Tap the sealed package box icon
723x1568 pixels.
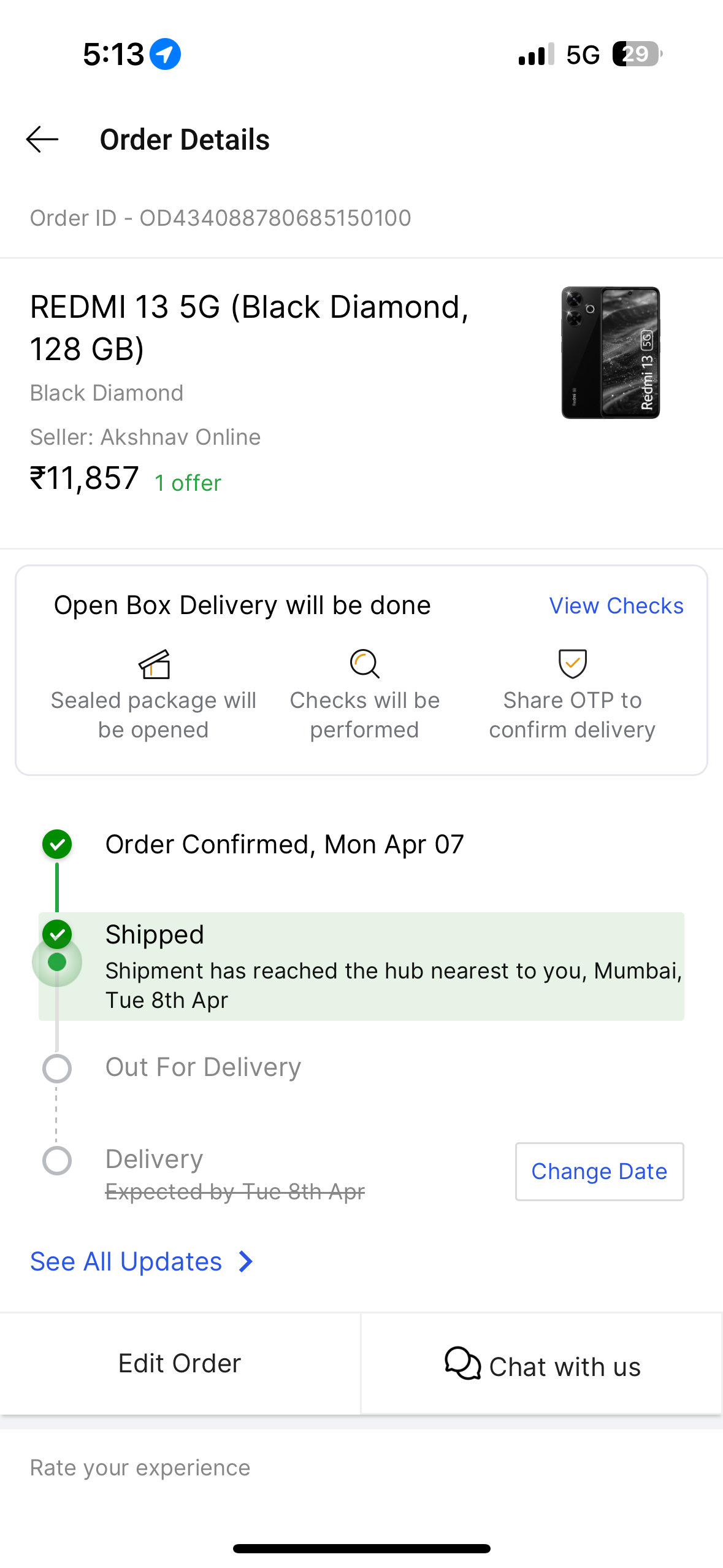[x=154, y=664]
